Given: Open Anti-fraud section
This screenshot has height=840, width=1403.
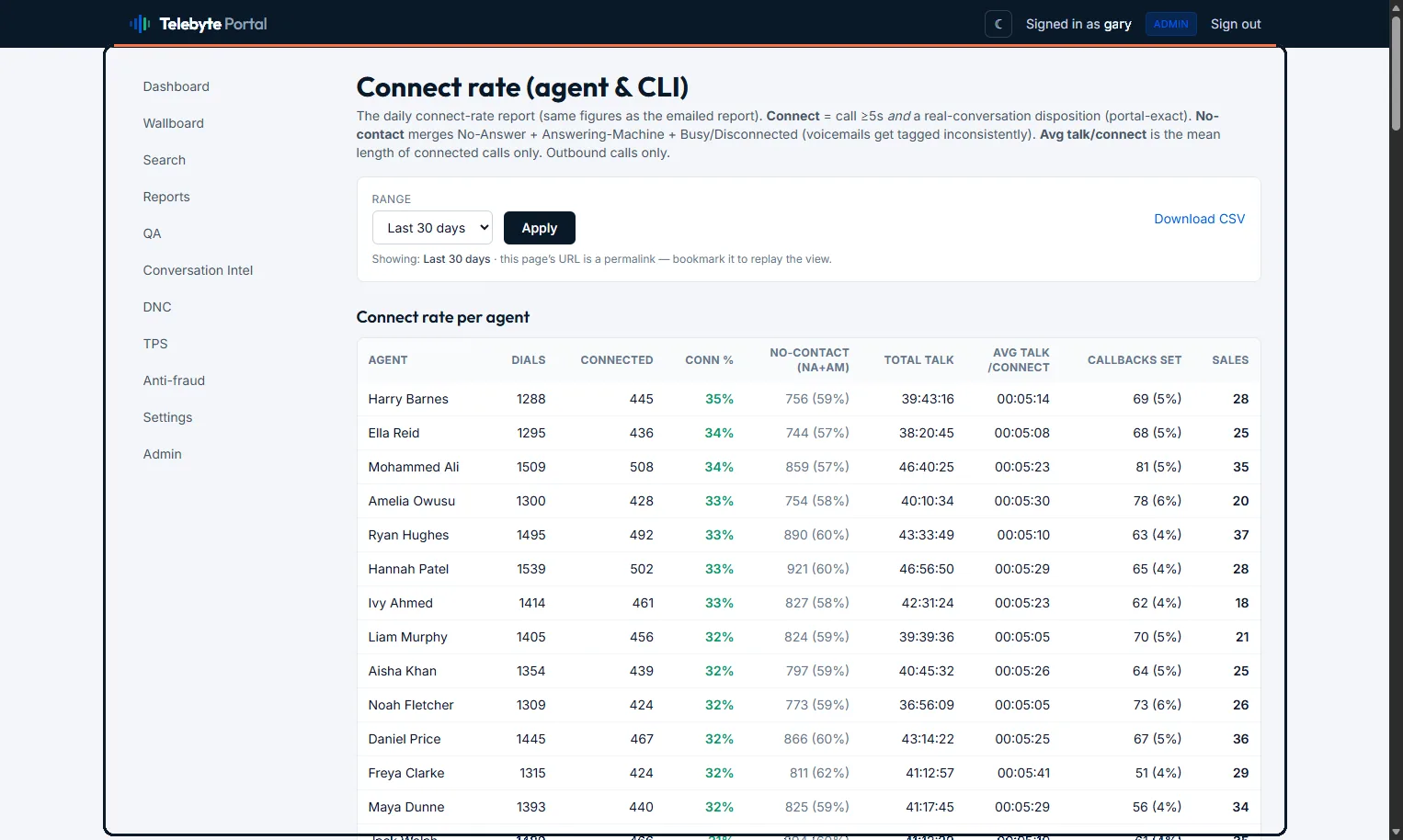Looking at the screenshot, I should coord(174,380).
